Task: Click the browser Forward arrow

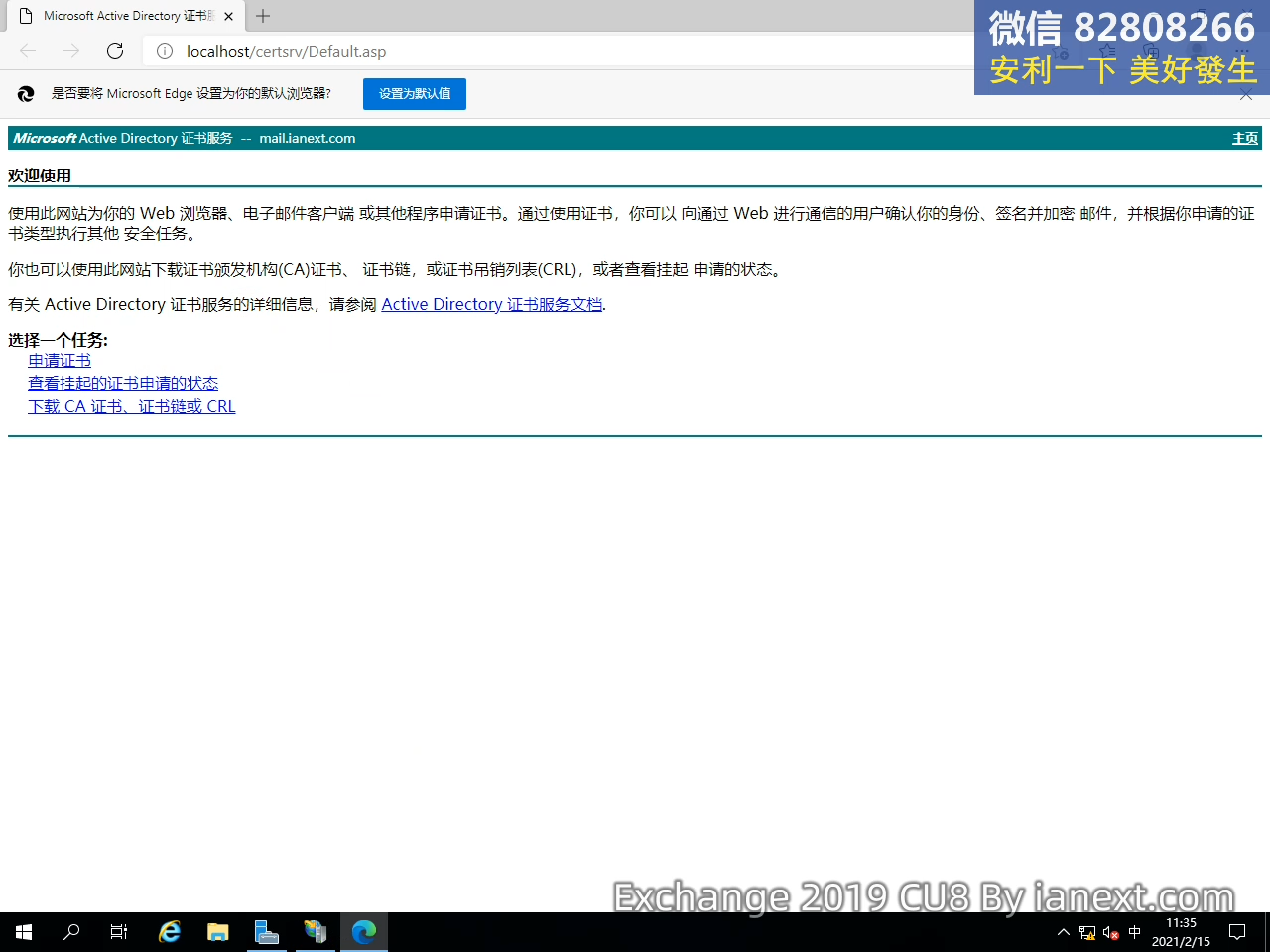Action: (x=71, y=51)
